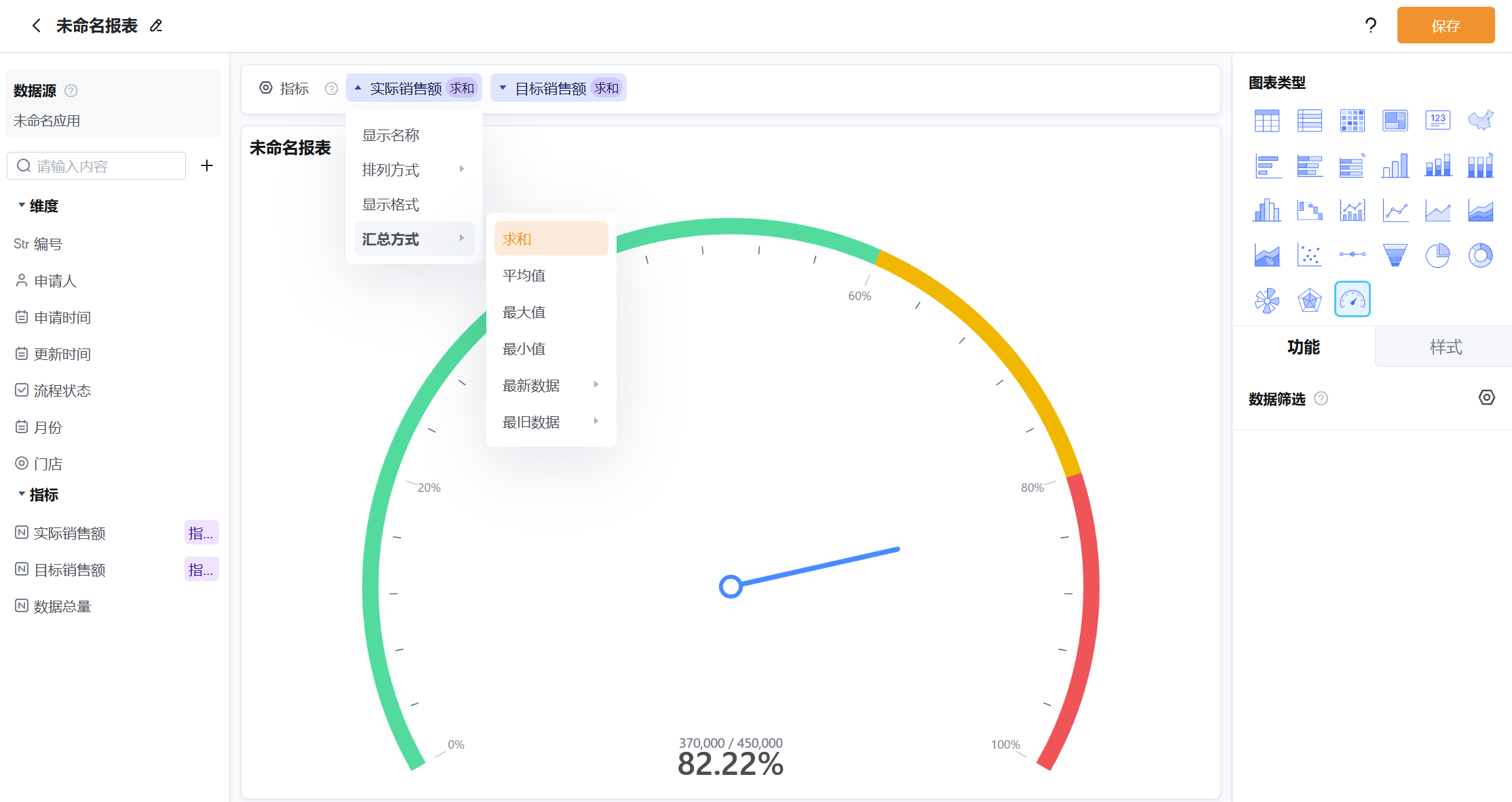The image size is (1512, 802).
Task: Open help via question mark icon
Action: point(1370,26)
